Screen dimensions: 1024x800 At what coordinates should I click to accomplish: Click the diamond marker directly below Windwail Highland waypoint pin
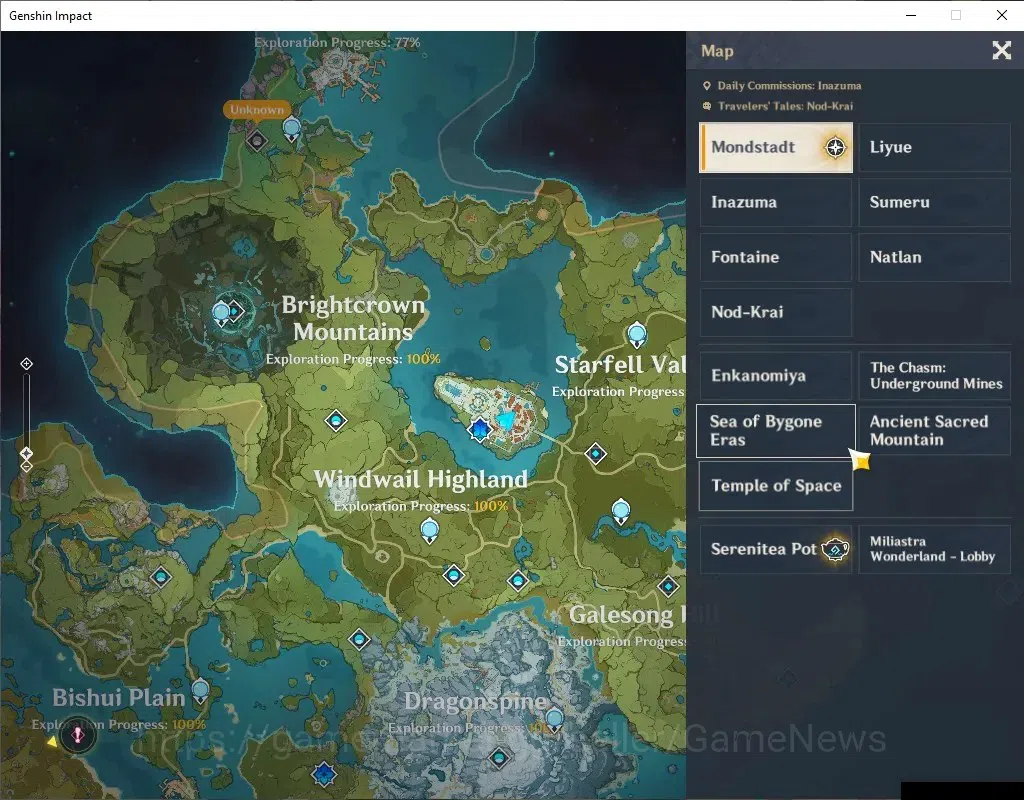click(x=454, y=575)
